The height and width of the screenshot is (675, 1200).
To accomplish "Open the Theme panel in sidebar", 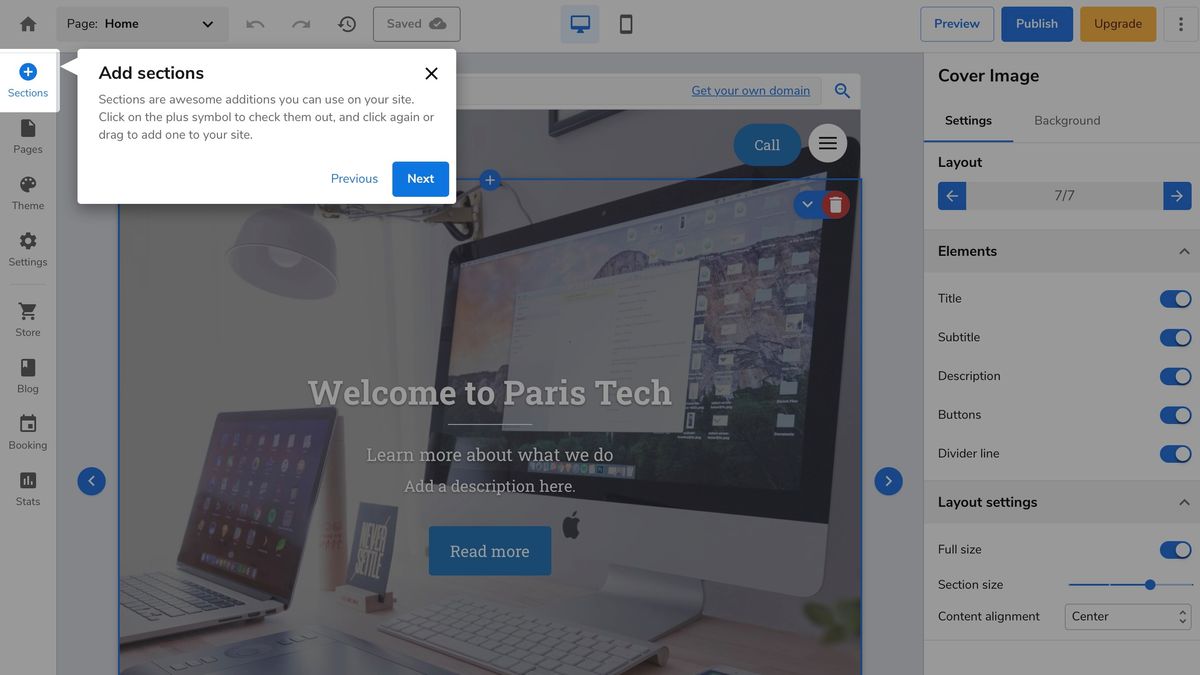I will click(27, 191).
